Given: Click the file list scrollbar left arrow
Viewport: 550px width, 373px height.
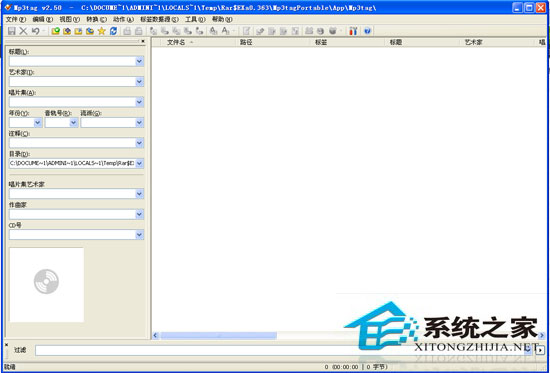Looking at the screenshot, I should click(x=156, y=335).
